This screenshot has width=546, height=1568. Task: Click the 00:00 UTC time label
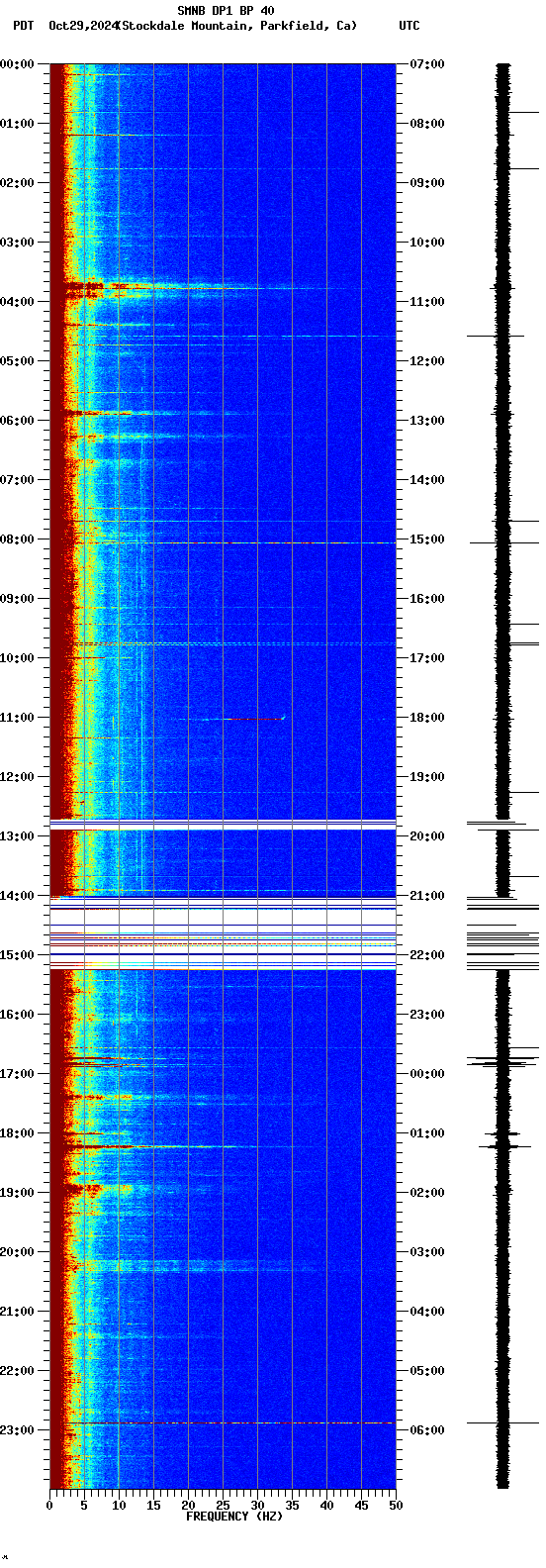pos(427,1074)
